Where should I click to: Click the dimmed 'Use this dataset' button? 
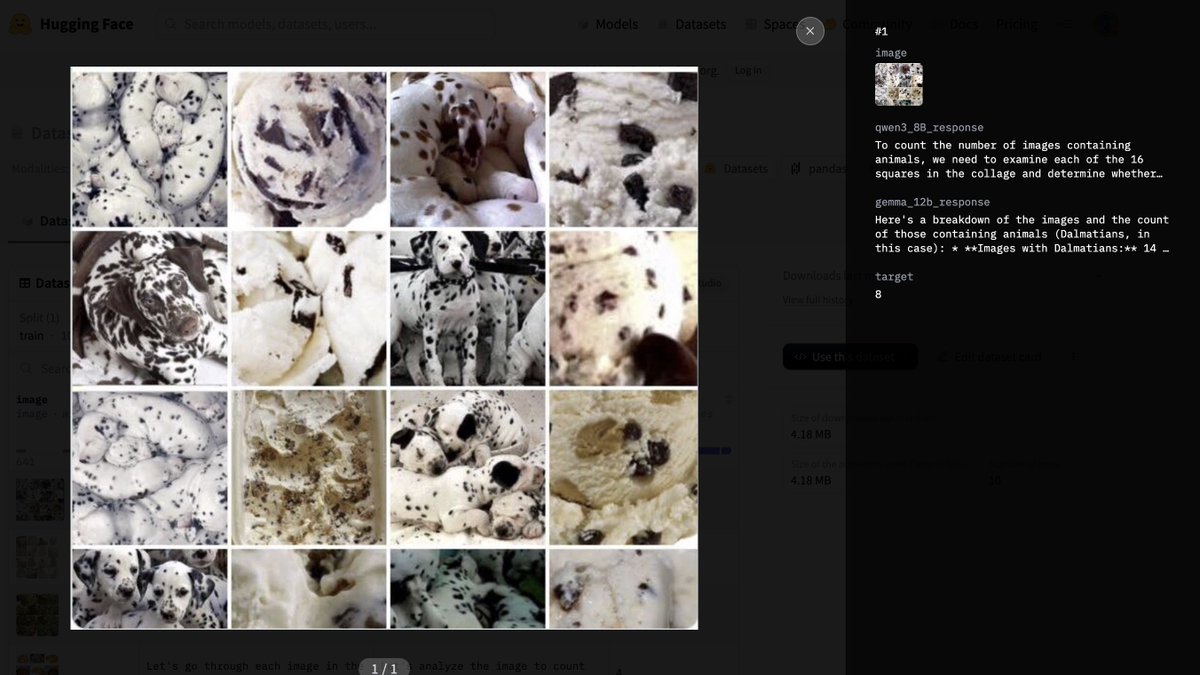coord(850,357)
